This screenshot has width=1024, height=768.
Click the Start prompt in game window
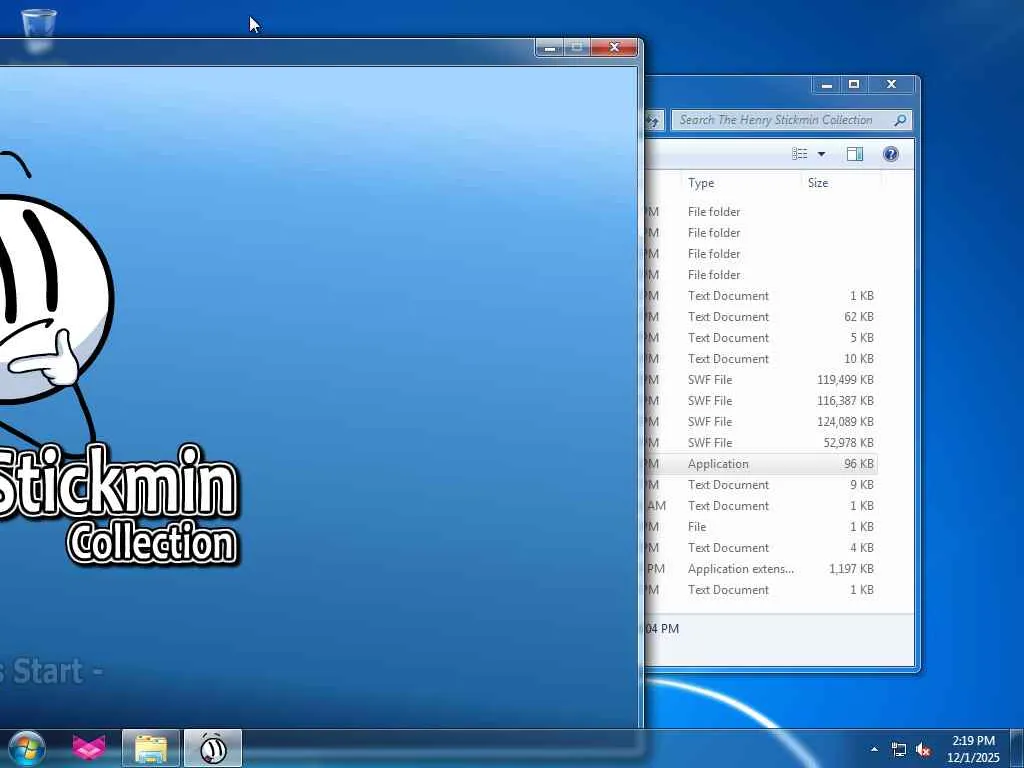coord(51,671)
